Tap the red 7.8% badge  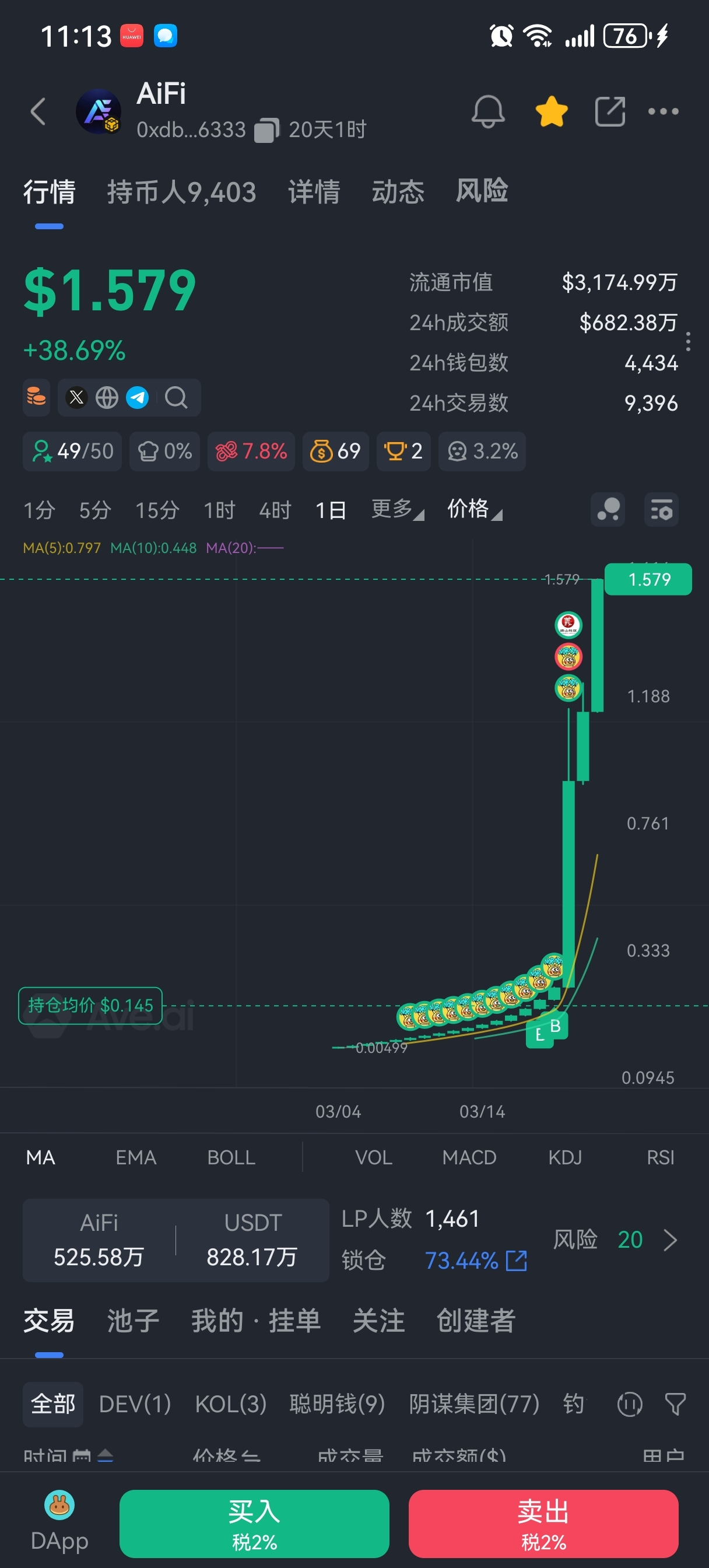(251, 451)
